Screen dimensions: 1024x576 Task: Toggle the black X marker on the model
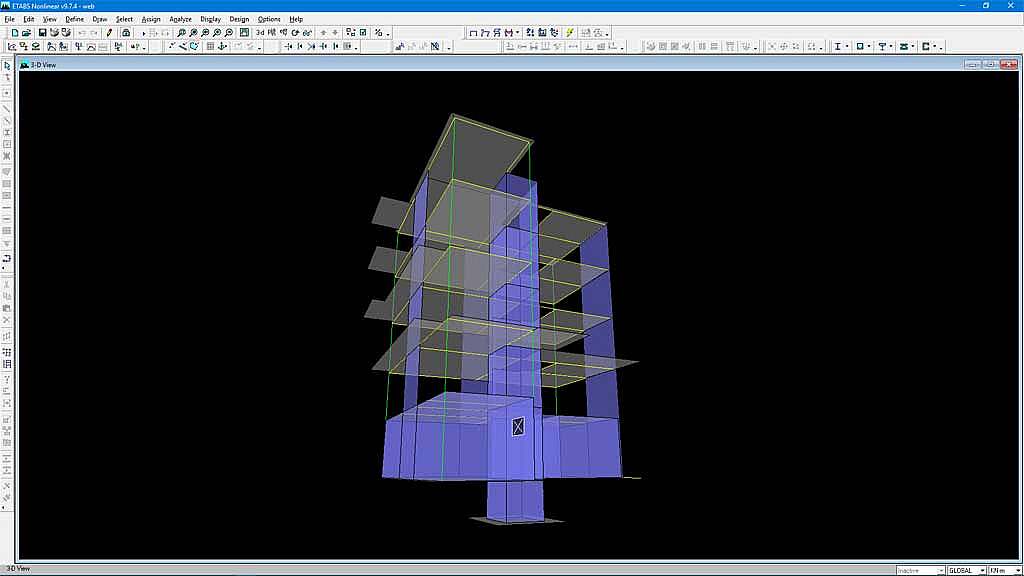point(518,427)
